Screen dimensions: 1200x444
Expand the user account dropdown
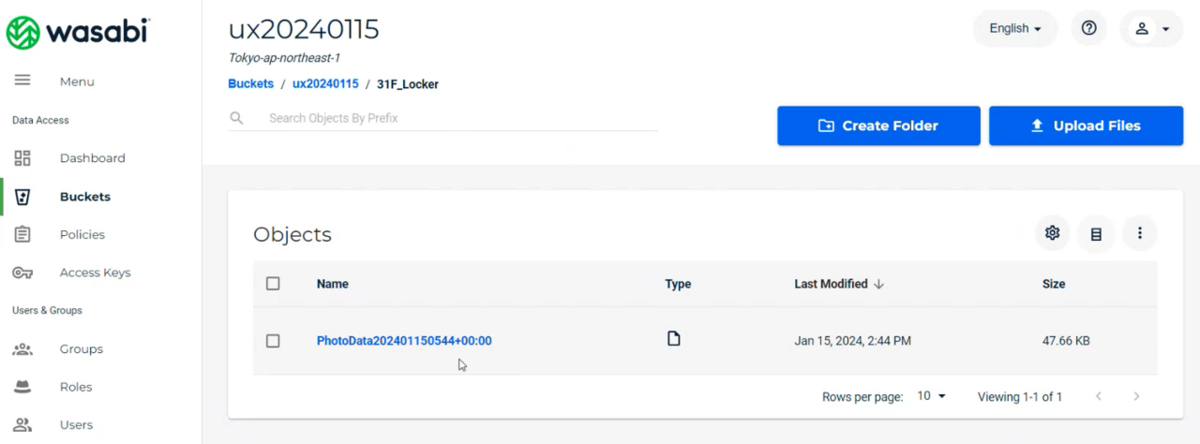point(1152,29)
